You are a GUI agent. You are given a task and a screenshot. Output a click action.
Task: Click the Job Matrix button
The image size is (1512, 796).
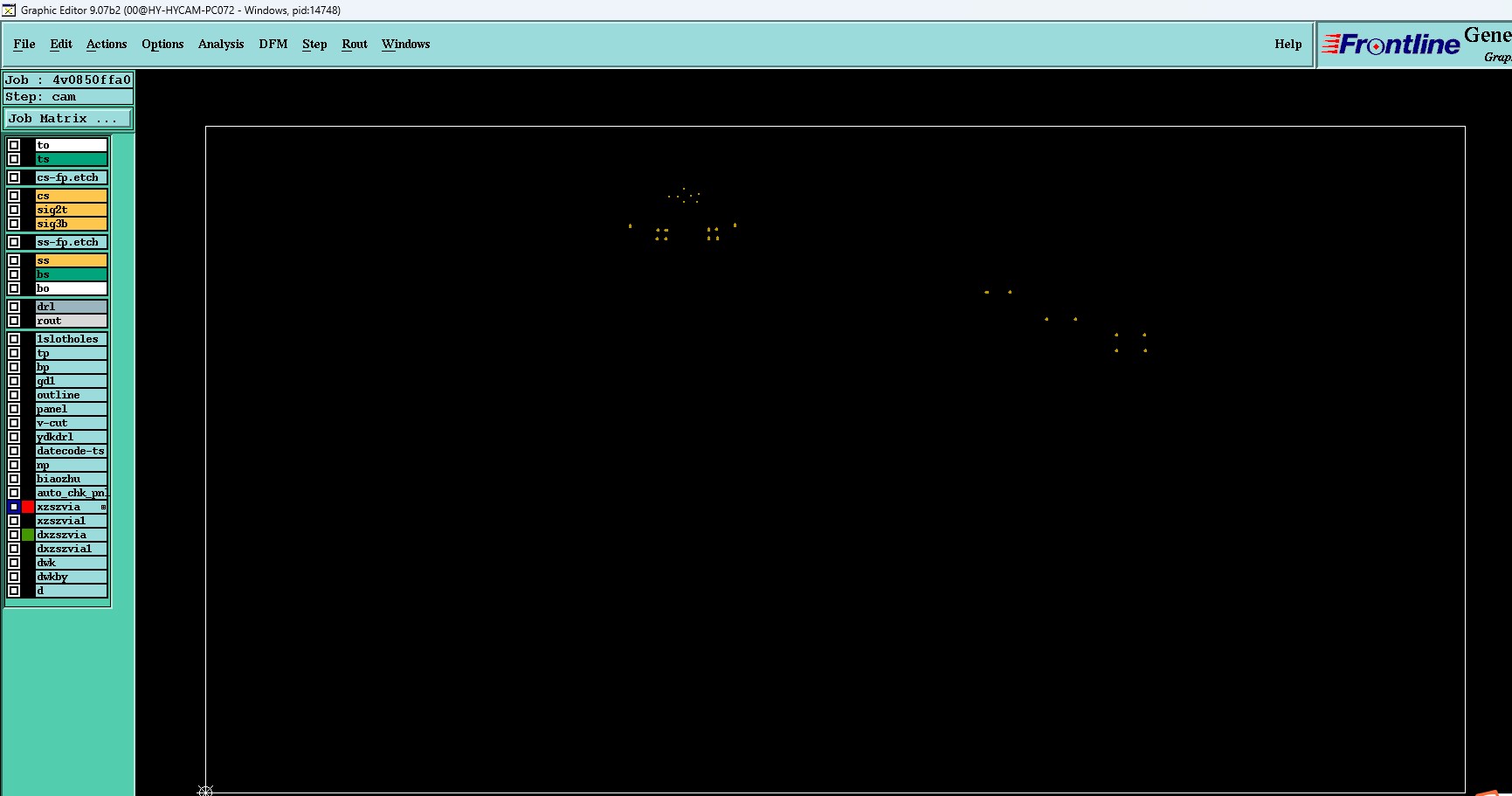tap(68, 118)
